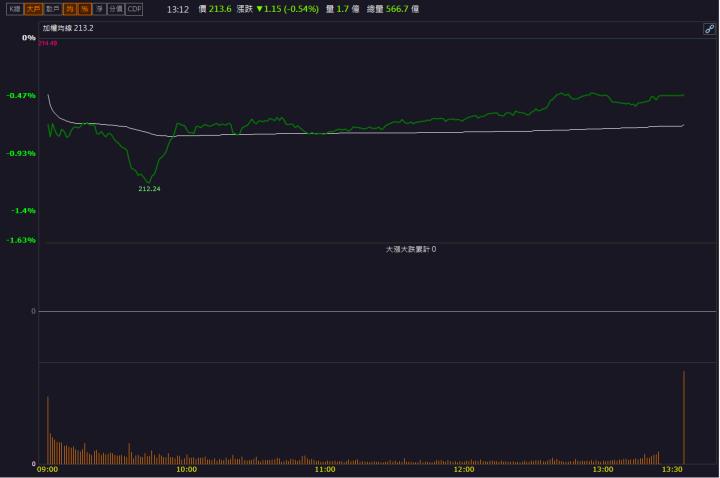Click the price value 213.6

click(x=220, y=9)
